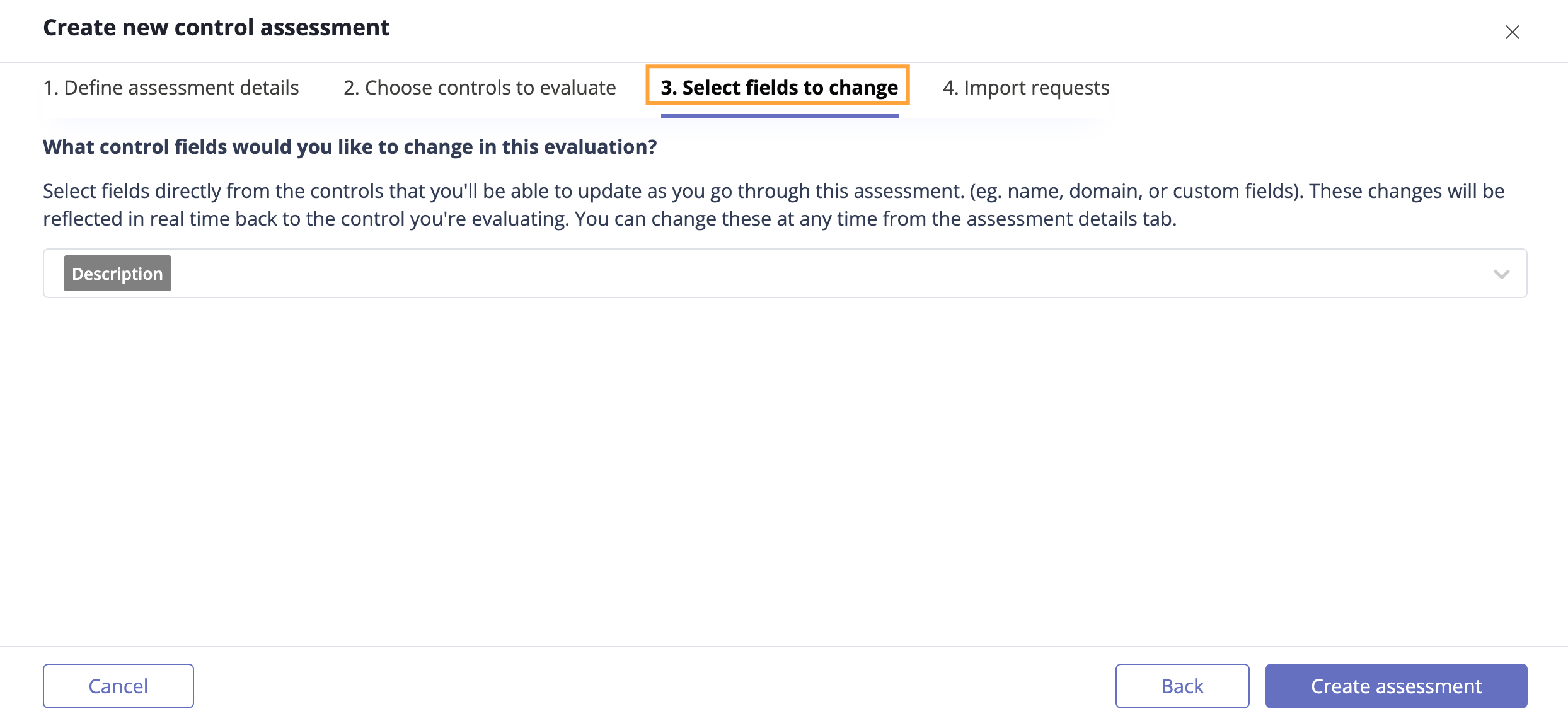Switch to the Define assessment details tab

point(171,88)
